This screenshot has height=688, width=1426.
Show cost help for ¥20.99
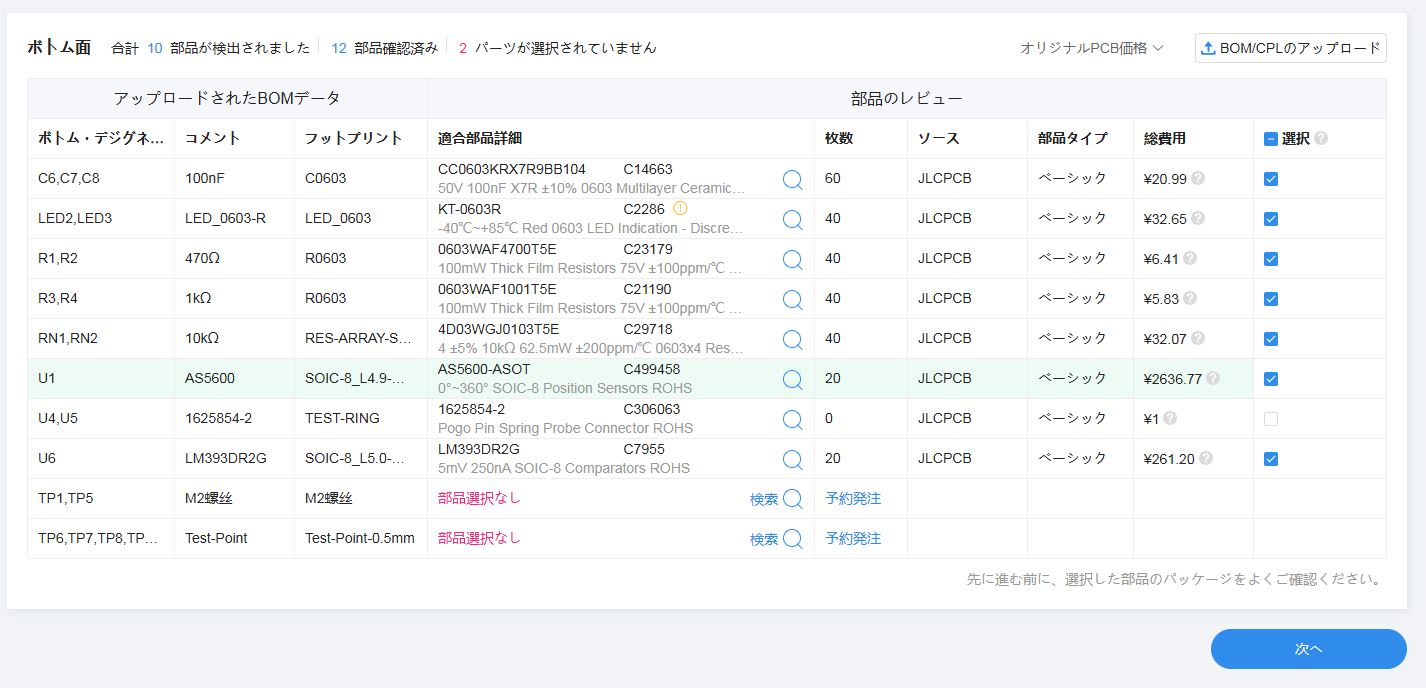[1198, 178]
